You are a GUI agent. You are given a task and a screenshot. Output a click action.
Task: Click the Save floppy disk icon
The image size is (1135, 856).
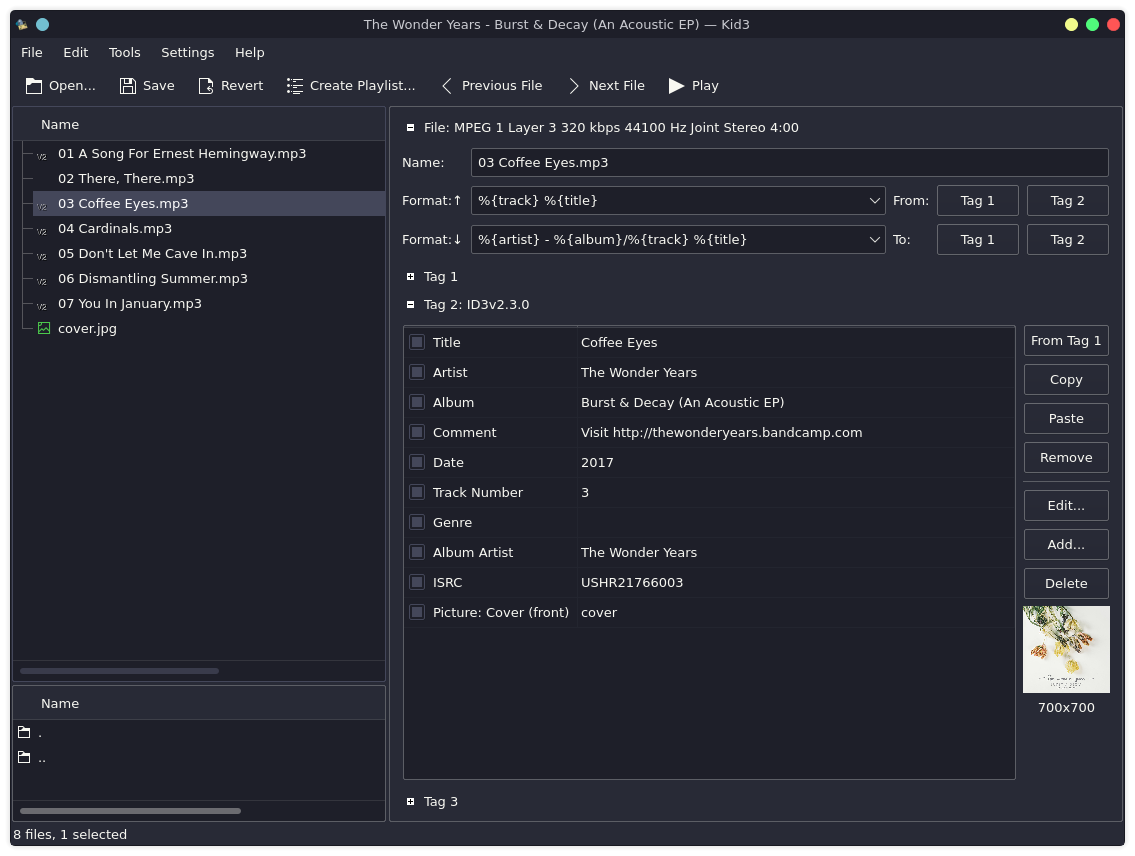pos(128,86)
